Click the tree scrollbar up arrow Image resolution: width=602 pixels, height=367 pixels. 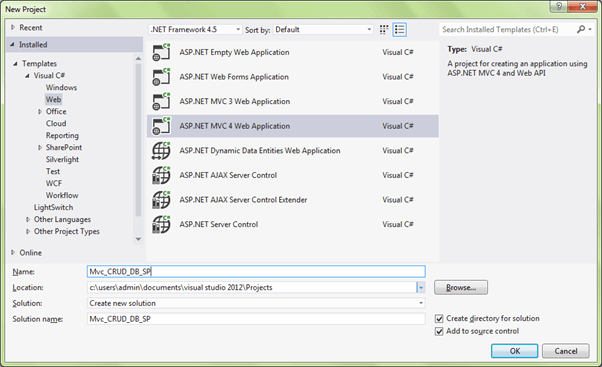pos(138,58)
